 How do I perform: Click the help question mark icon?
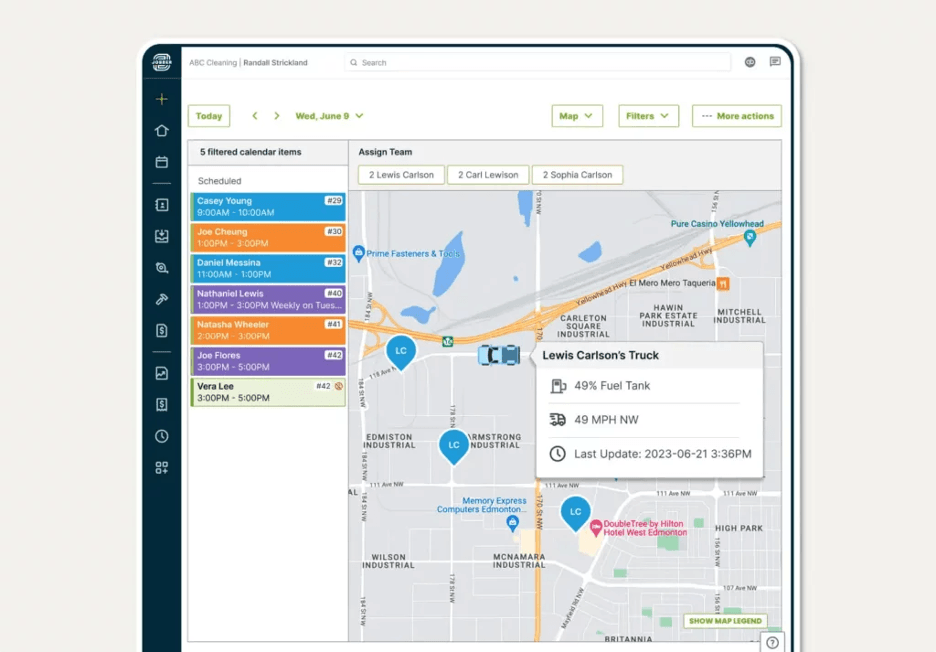coord(771,642)
